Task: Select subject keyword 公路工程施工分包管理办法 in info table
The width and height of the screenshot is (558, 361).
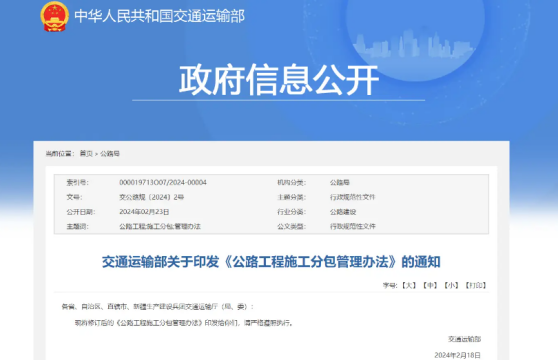Action: pos(160,226)
